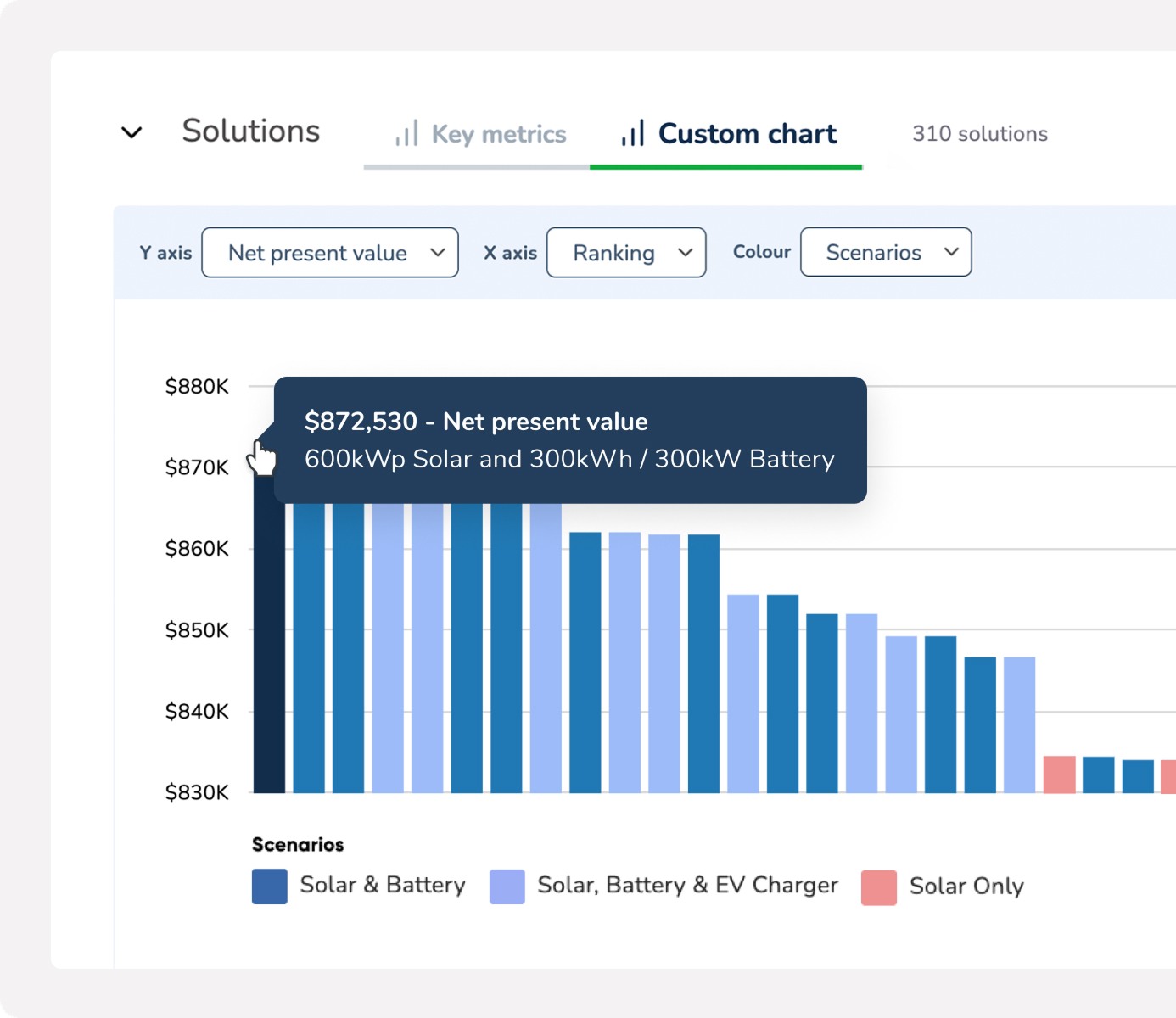This screenshot has height=1018, width=1176.
Task: Switch to the Key metrics tab
Action: coord(480,134)
